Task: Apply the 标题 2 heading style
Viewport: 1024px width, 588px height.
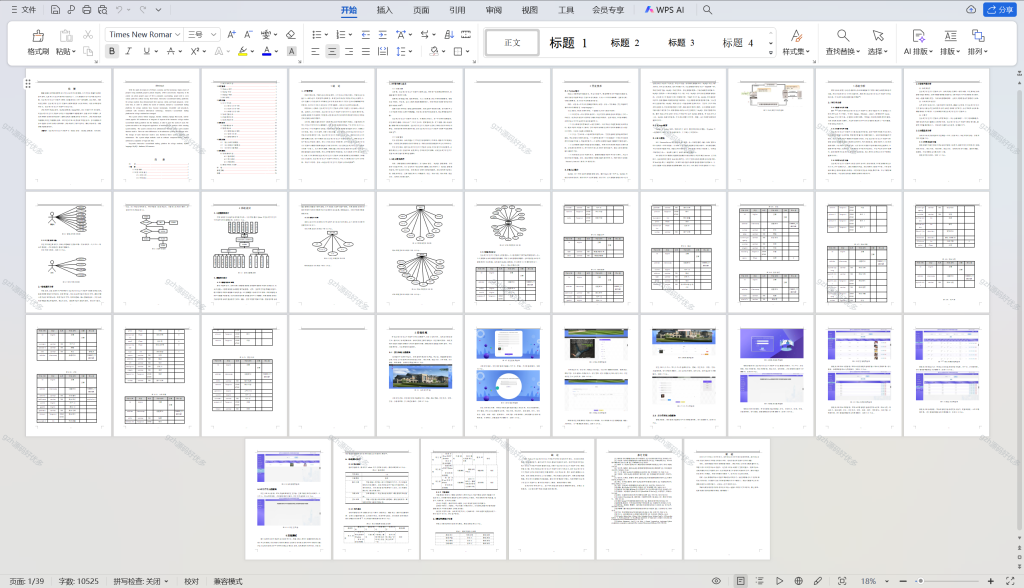Action: 625,42
